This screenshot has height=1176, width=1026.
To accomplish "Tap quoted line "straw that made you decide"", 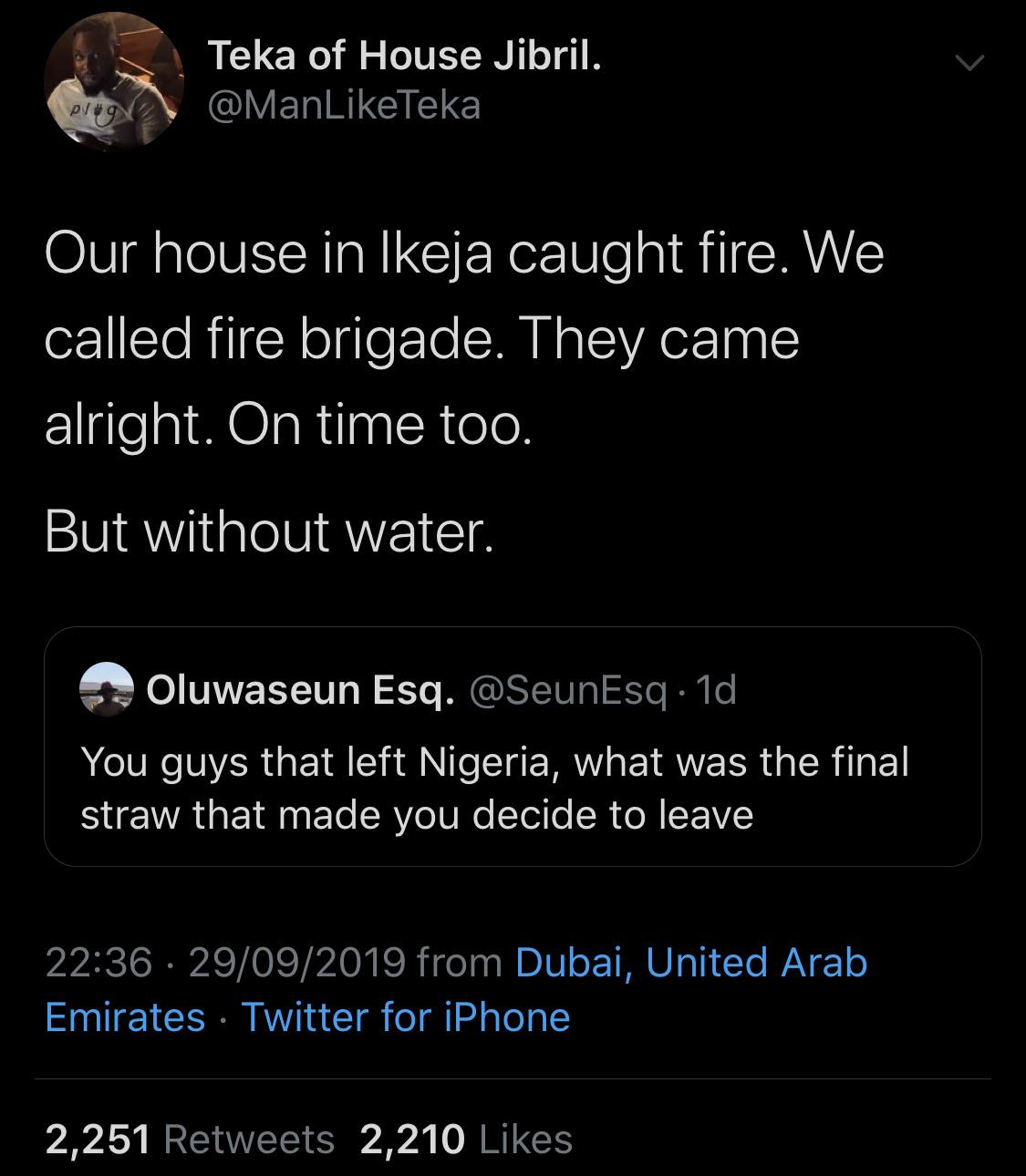I will [x=417, y=814].
